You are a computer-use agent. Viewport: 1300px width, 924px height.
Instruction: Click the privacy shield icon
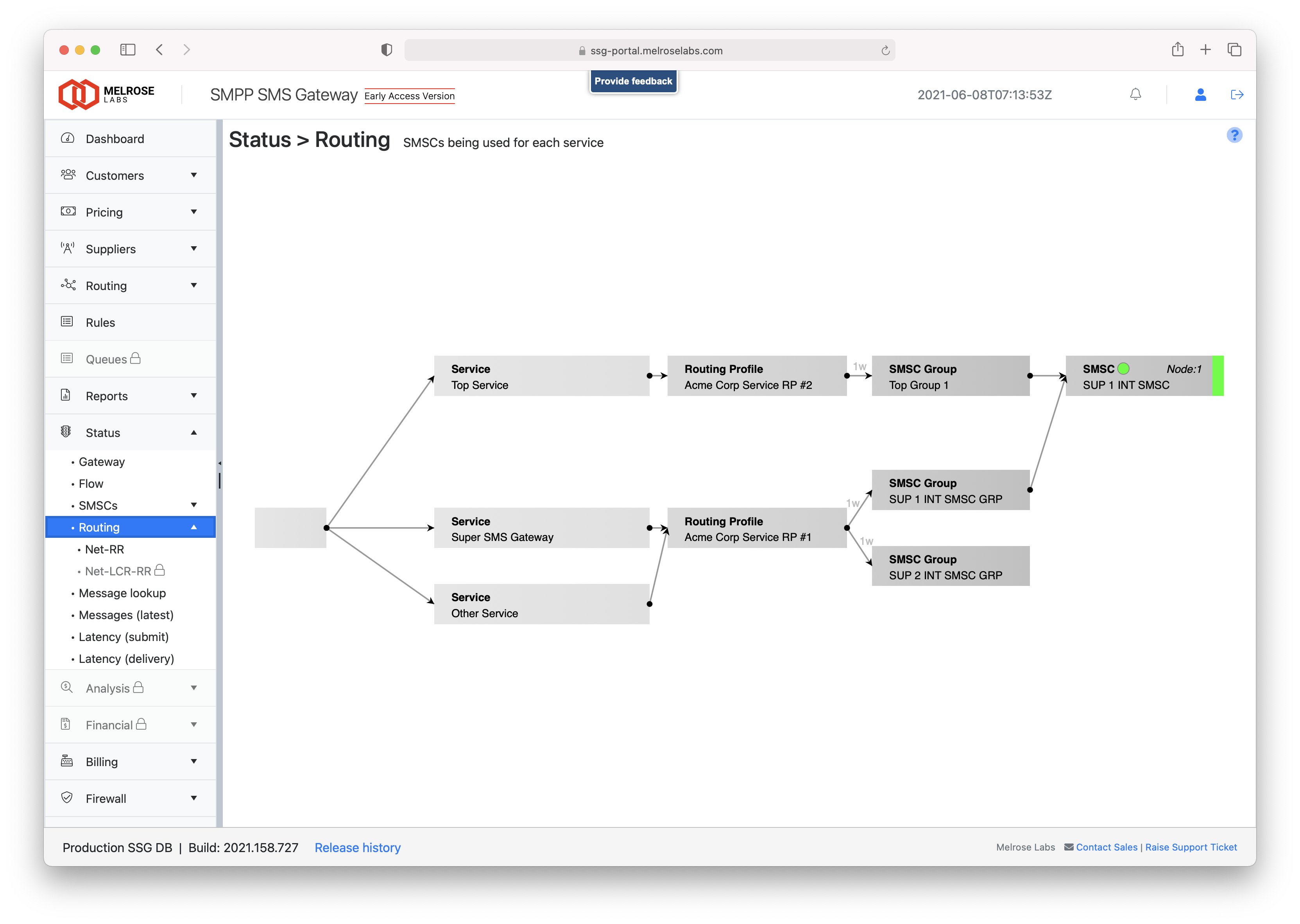click(386, 50)
